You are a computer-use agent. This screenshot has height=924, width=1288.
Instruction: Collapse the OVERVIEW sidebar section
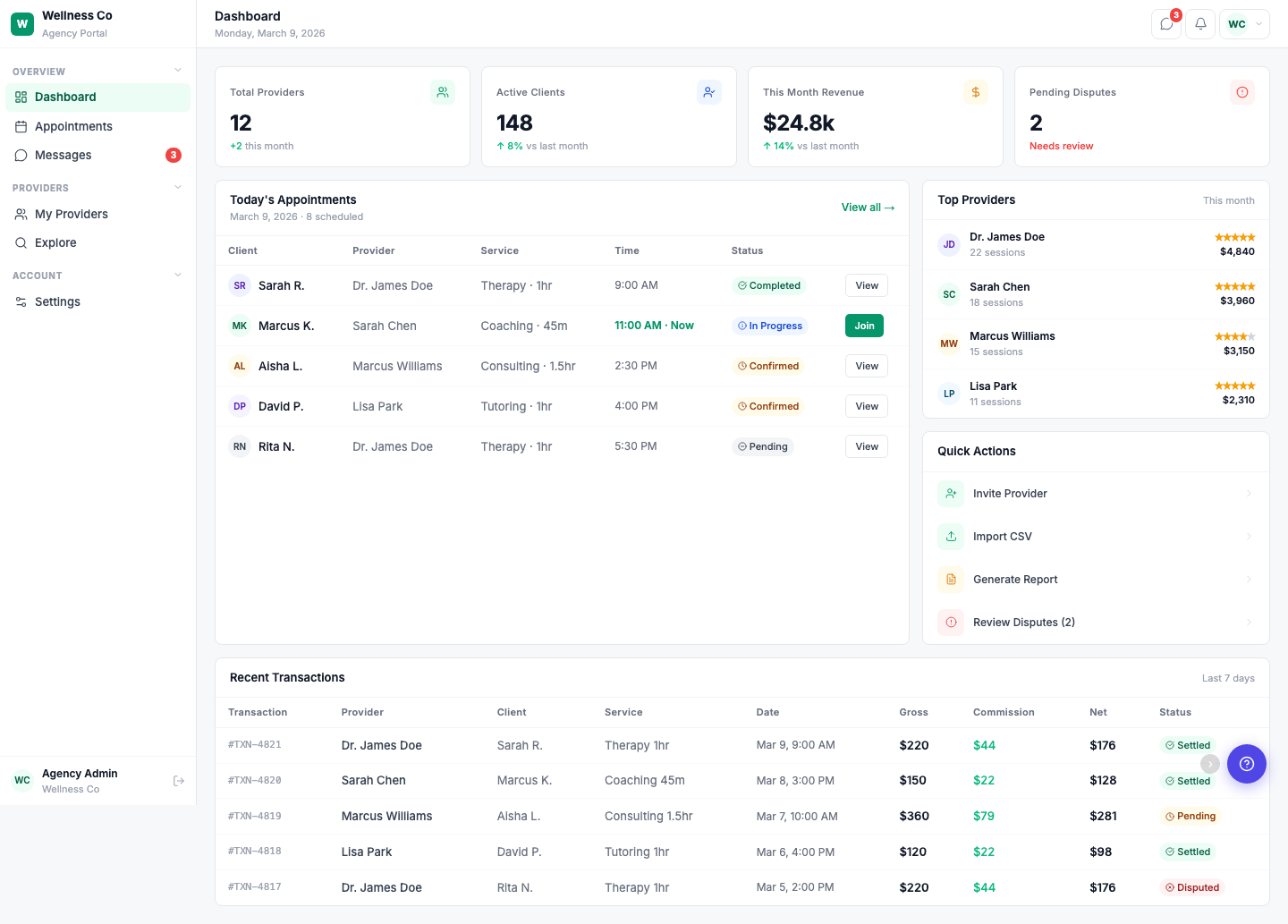tap(176, 70)
